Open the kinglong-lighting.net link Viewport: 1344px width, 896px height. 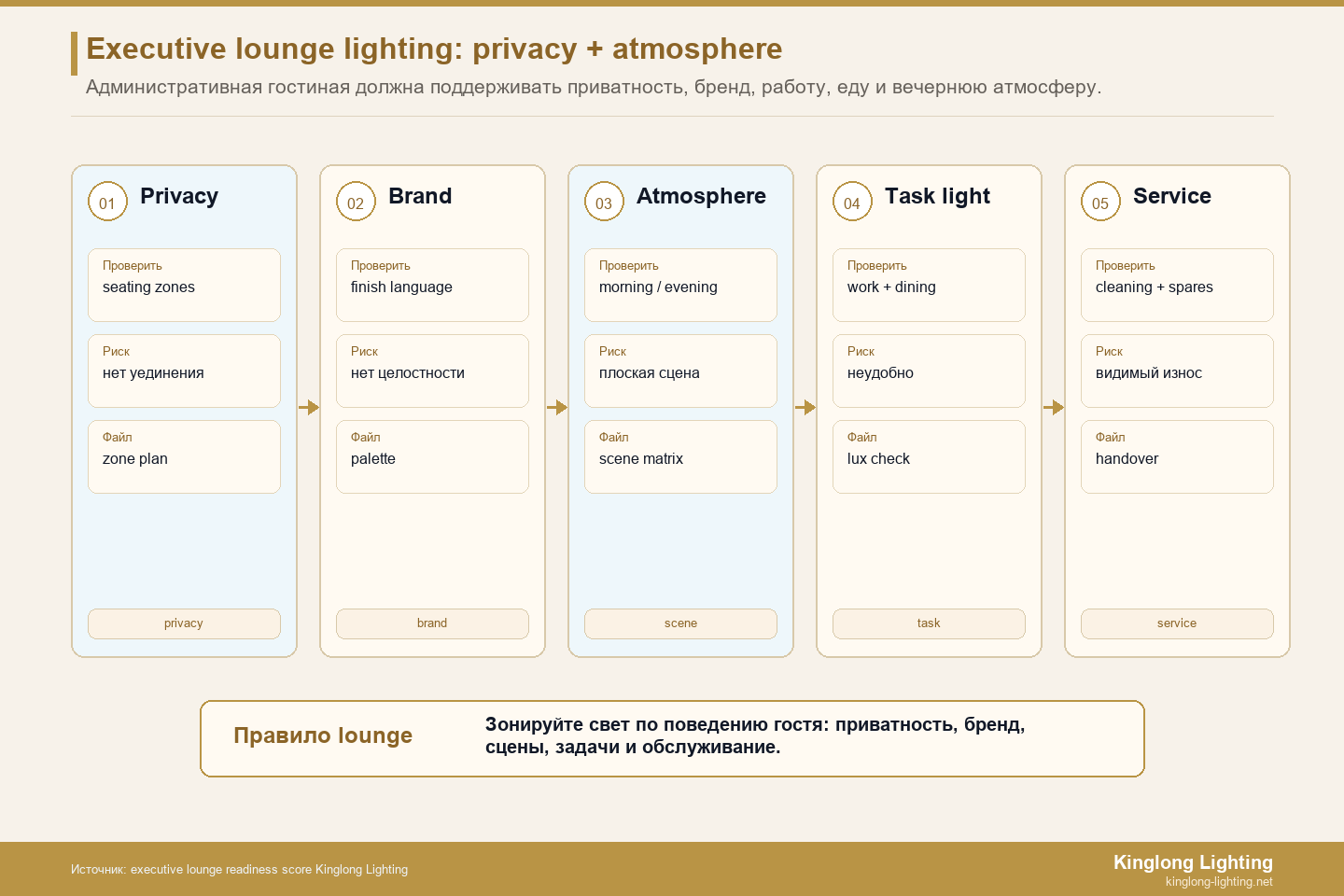point(1219,882)
